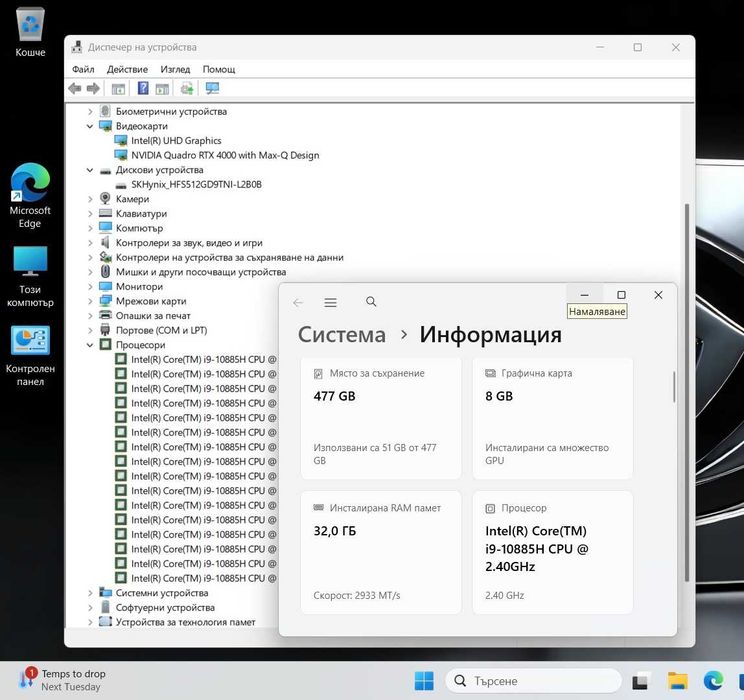Click the Forward arrow in Device Manager toolbar

pos(93,88)
